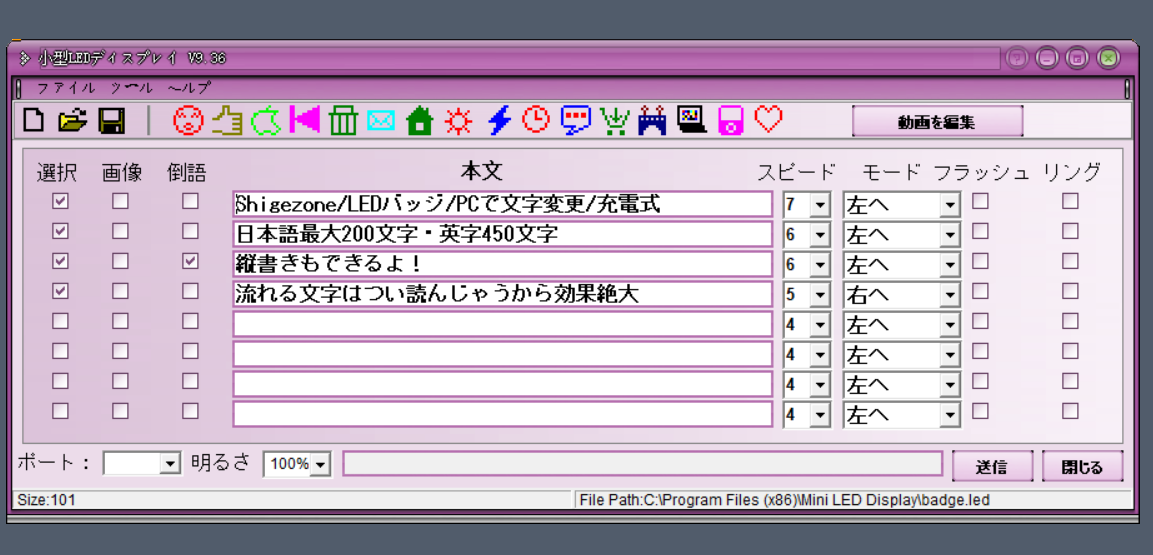Click the 動画を編集 button
This screenshot has width=1153, height=555.
[x=938, y=122]
